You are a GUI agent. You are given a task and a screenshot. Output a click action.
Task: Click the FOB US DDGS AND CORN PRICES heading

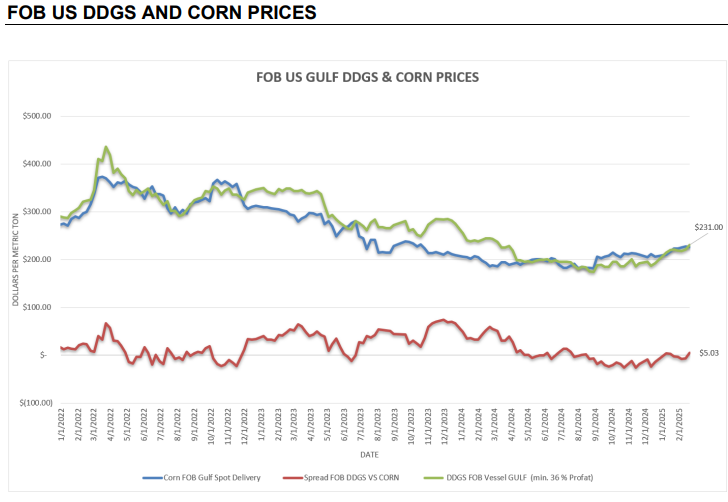coord(162,12)
